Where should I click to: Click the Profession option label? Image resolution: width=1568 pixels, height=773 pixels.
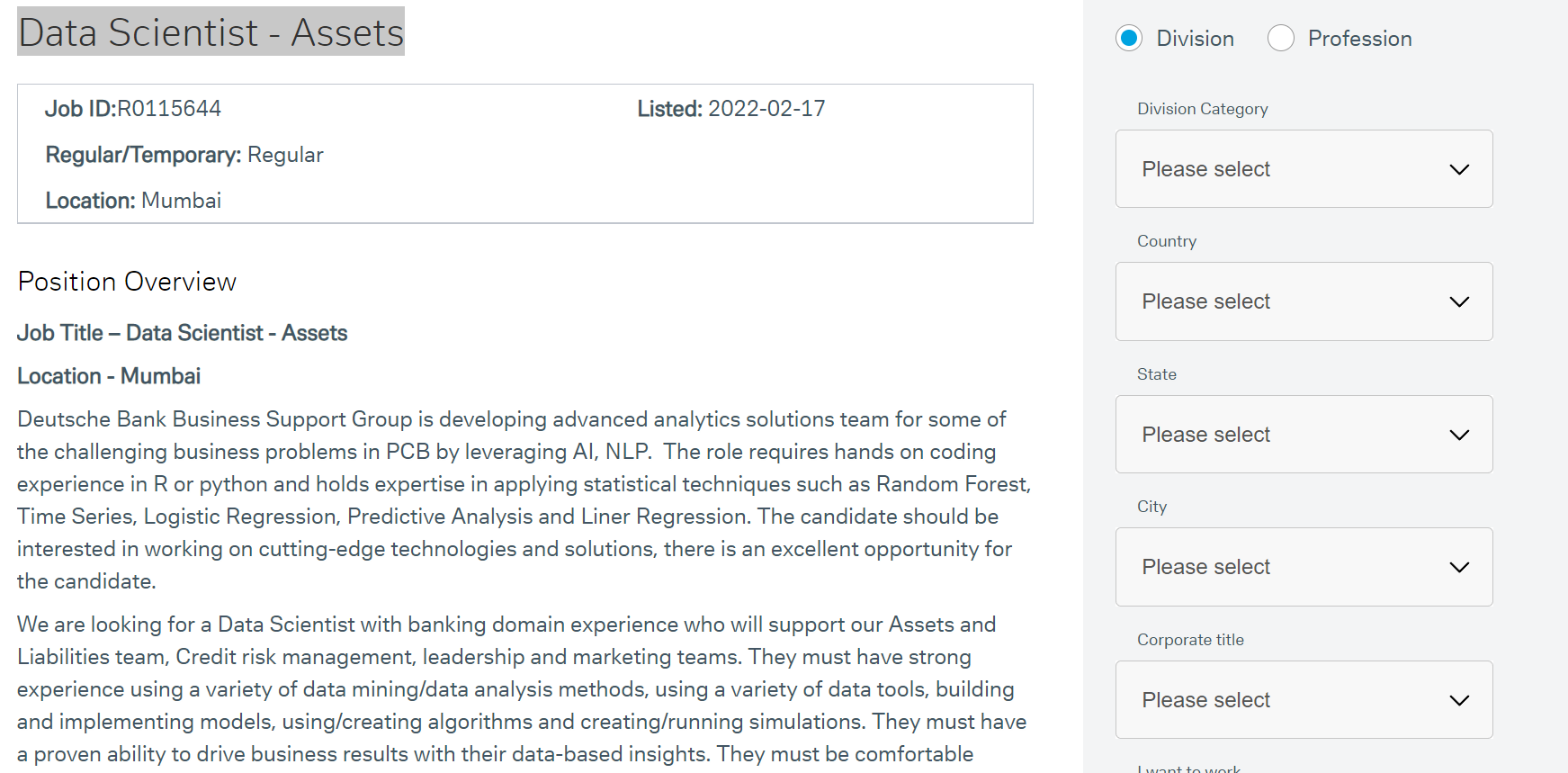[1359, 39]
